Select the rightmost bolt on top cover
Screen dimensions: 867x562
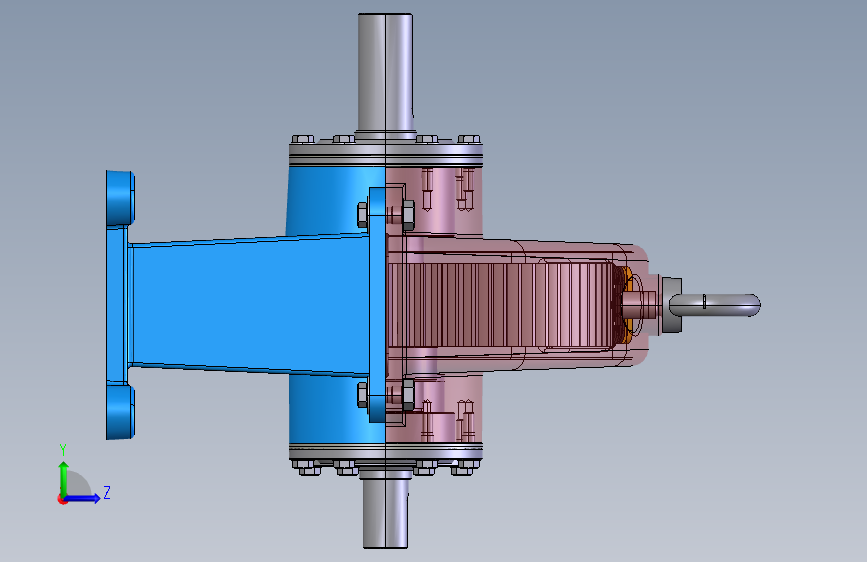pyautogui.click(x=469, y=139)
